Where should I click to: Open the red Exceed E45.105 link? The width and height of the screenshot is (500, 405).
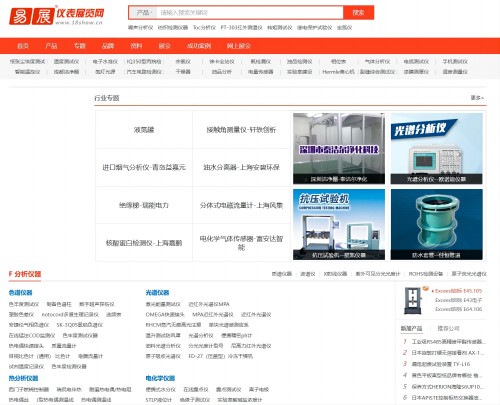(x=459, y=291)
